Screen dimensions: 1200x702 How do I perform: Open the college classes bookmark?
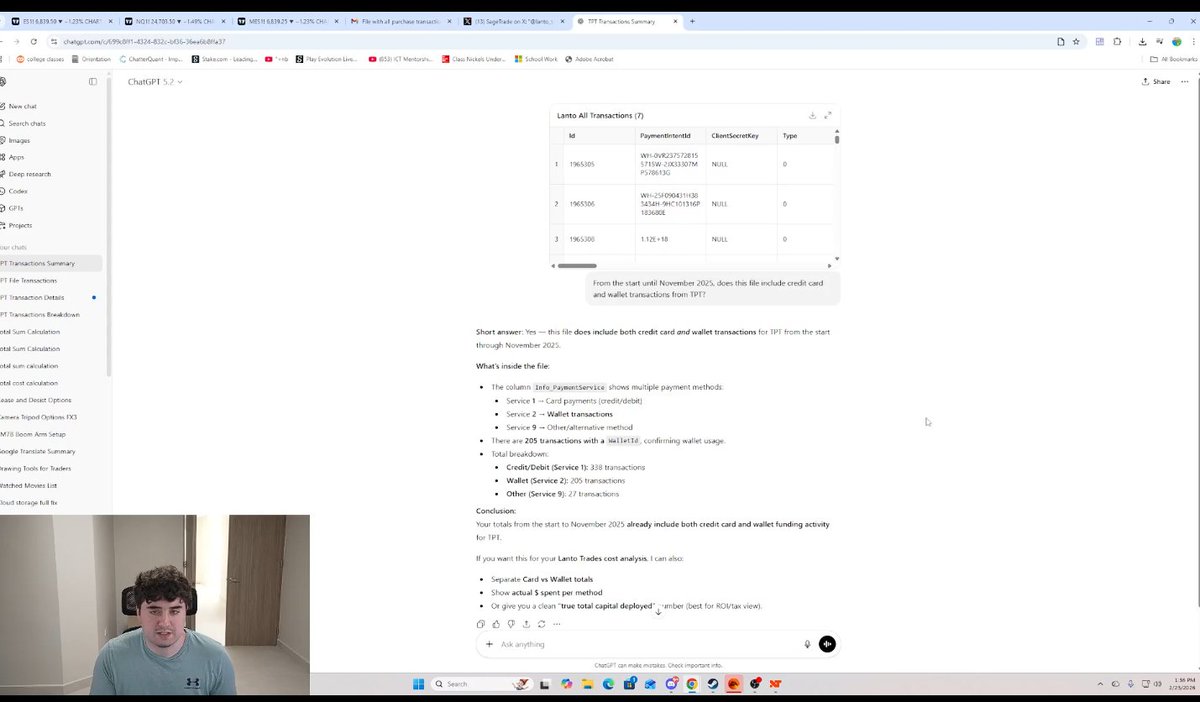point(40,59)
